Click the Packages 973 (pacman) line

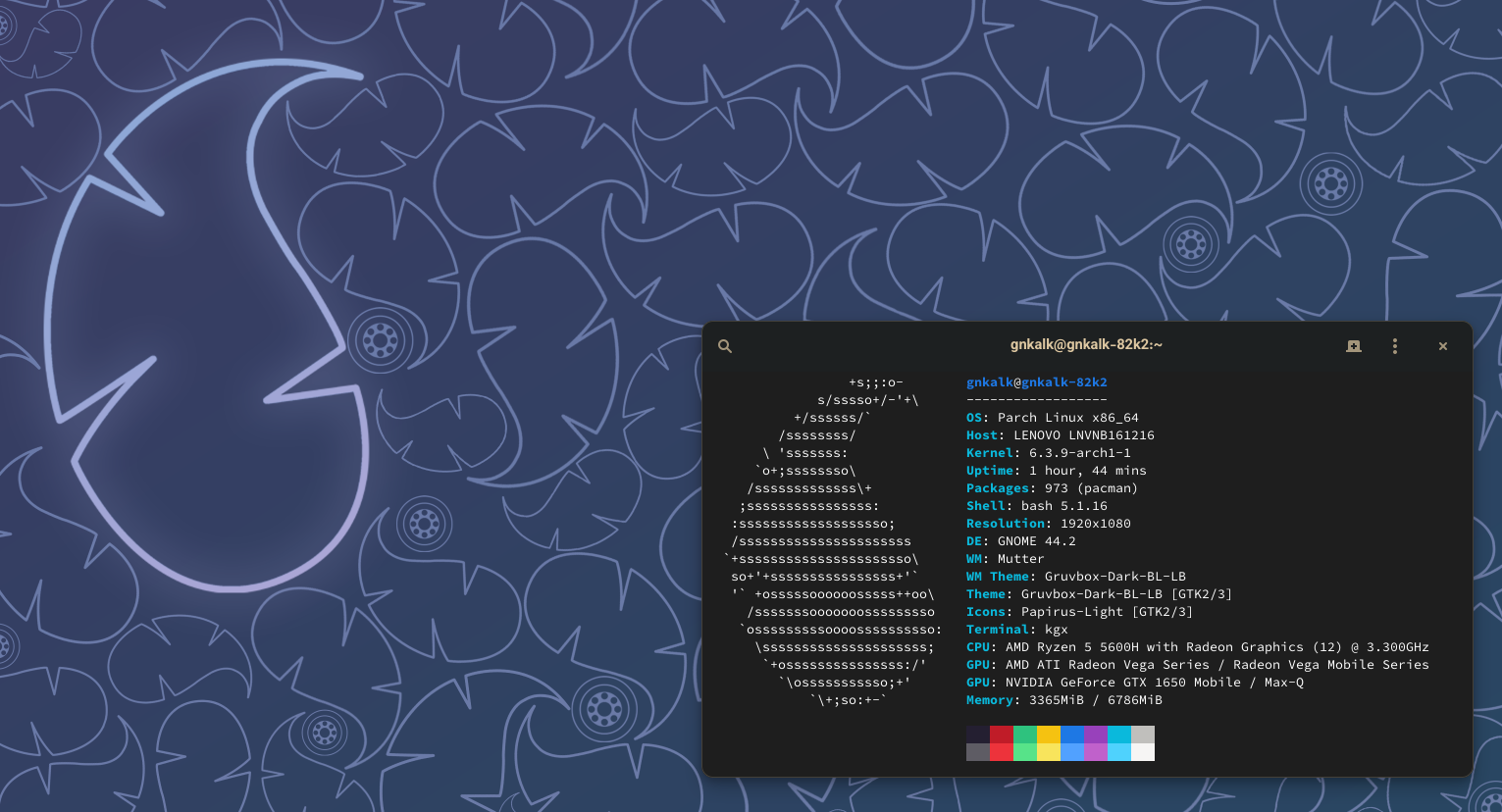[x=1052, y=488]
